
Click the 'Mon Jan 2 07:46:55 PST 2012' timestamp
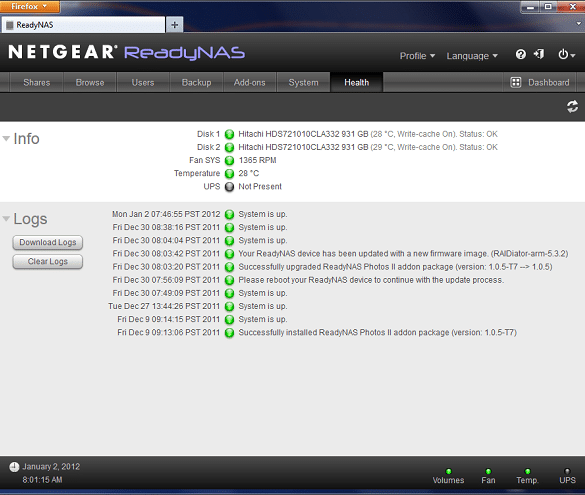(x=166, y=214)
